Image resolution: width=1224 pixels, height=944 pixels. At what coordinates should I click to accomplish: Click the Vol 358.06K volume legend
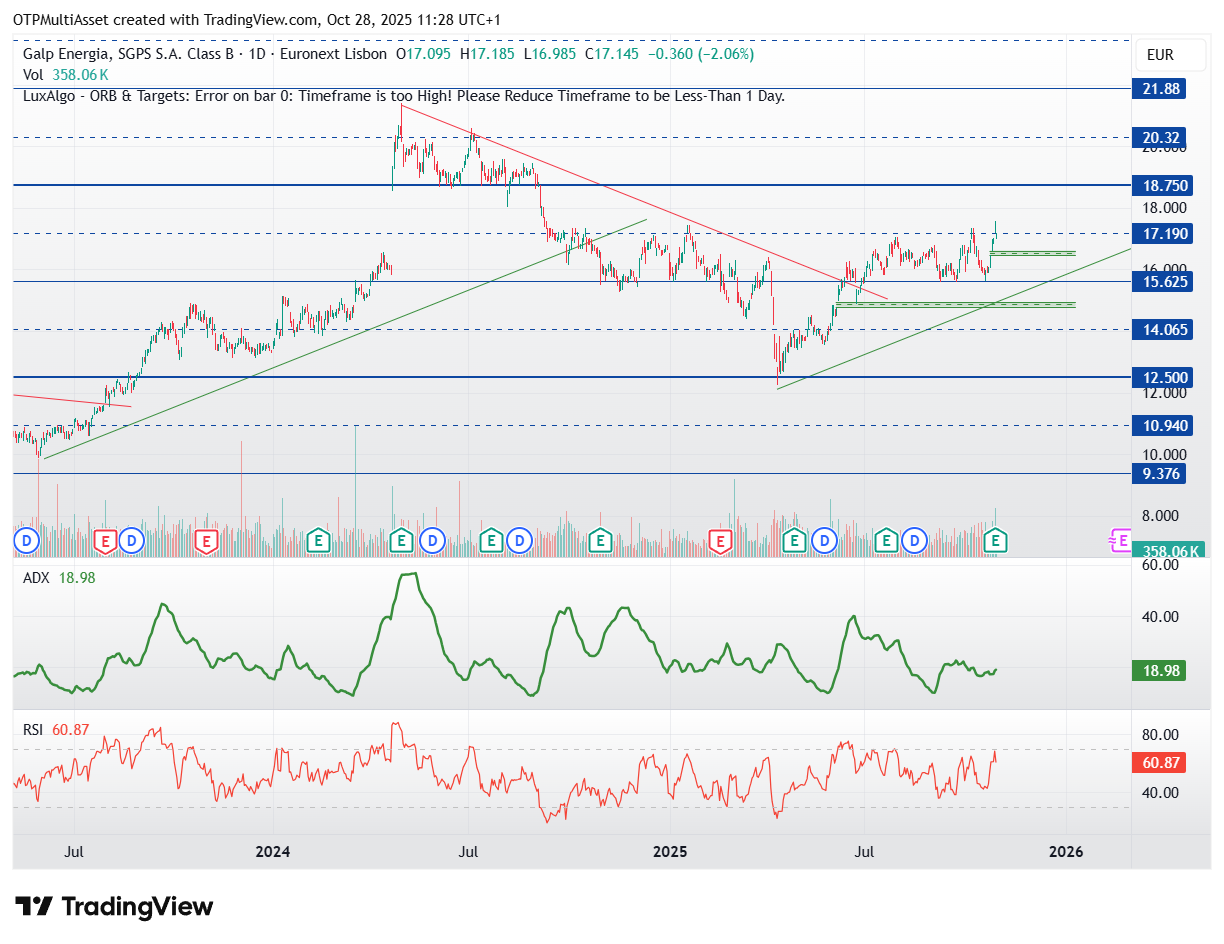pyautogui.click(x=65, y=75)
